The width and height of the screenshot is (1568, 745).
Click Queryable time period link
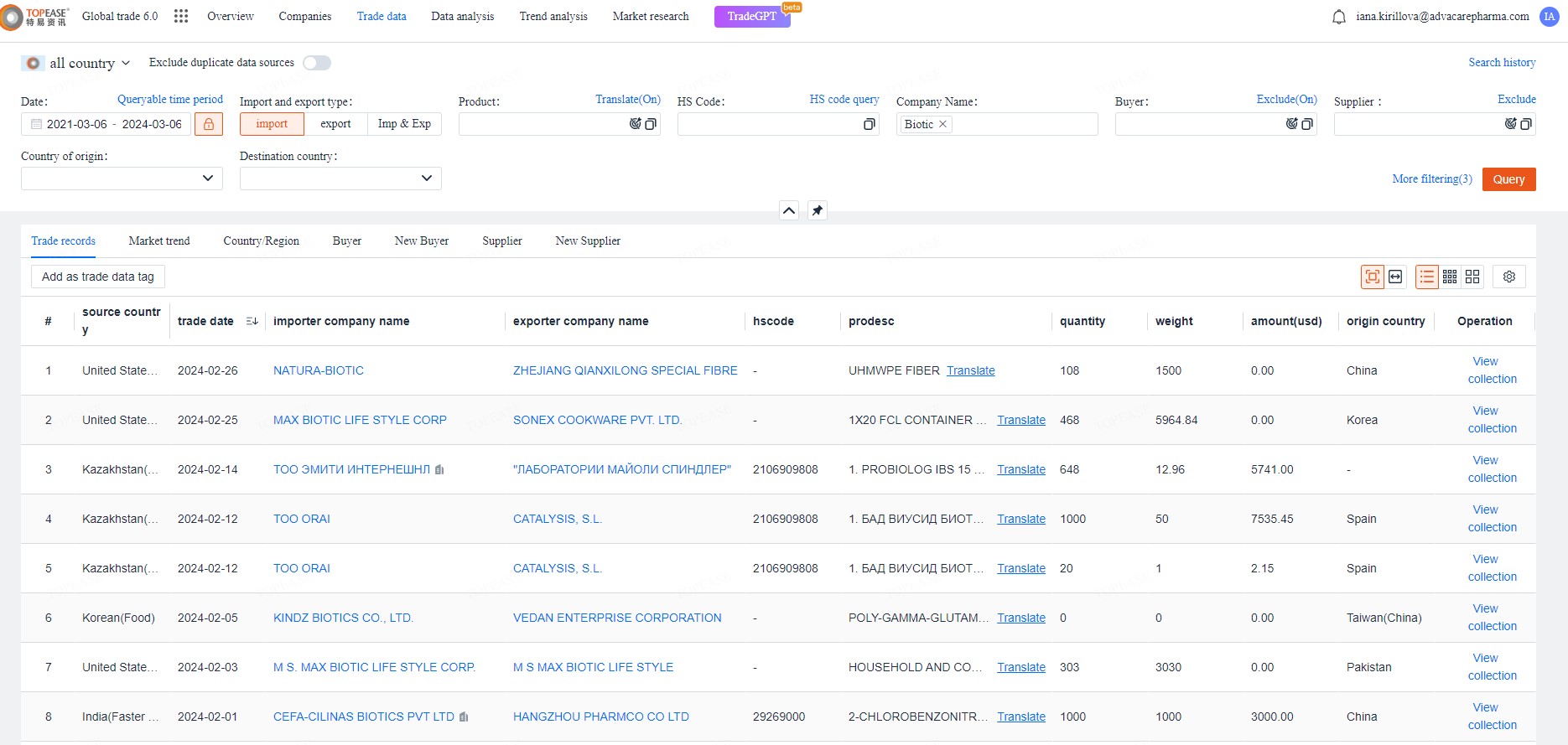(x=170, y=99)
